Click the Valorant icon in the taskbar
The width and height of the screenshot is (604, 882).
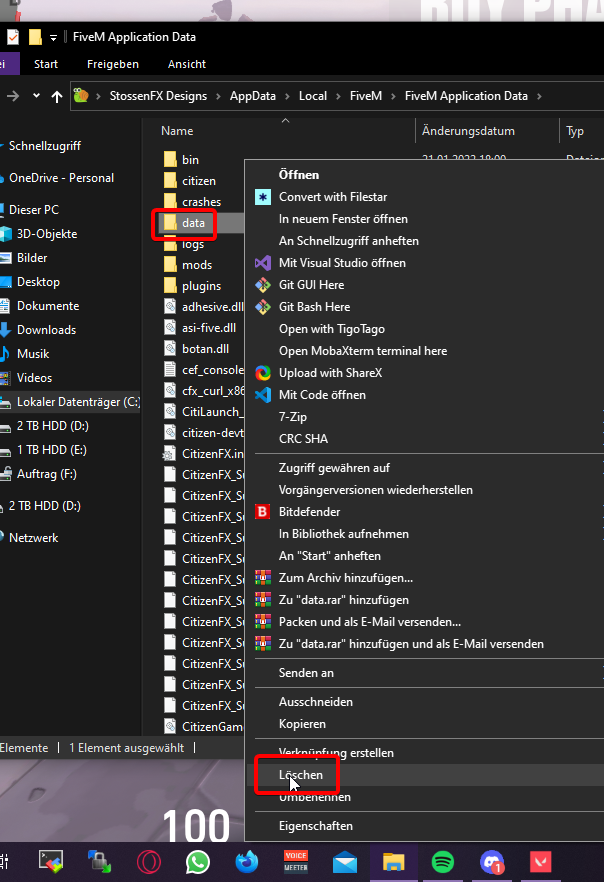point(541,861)
